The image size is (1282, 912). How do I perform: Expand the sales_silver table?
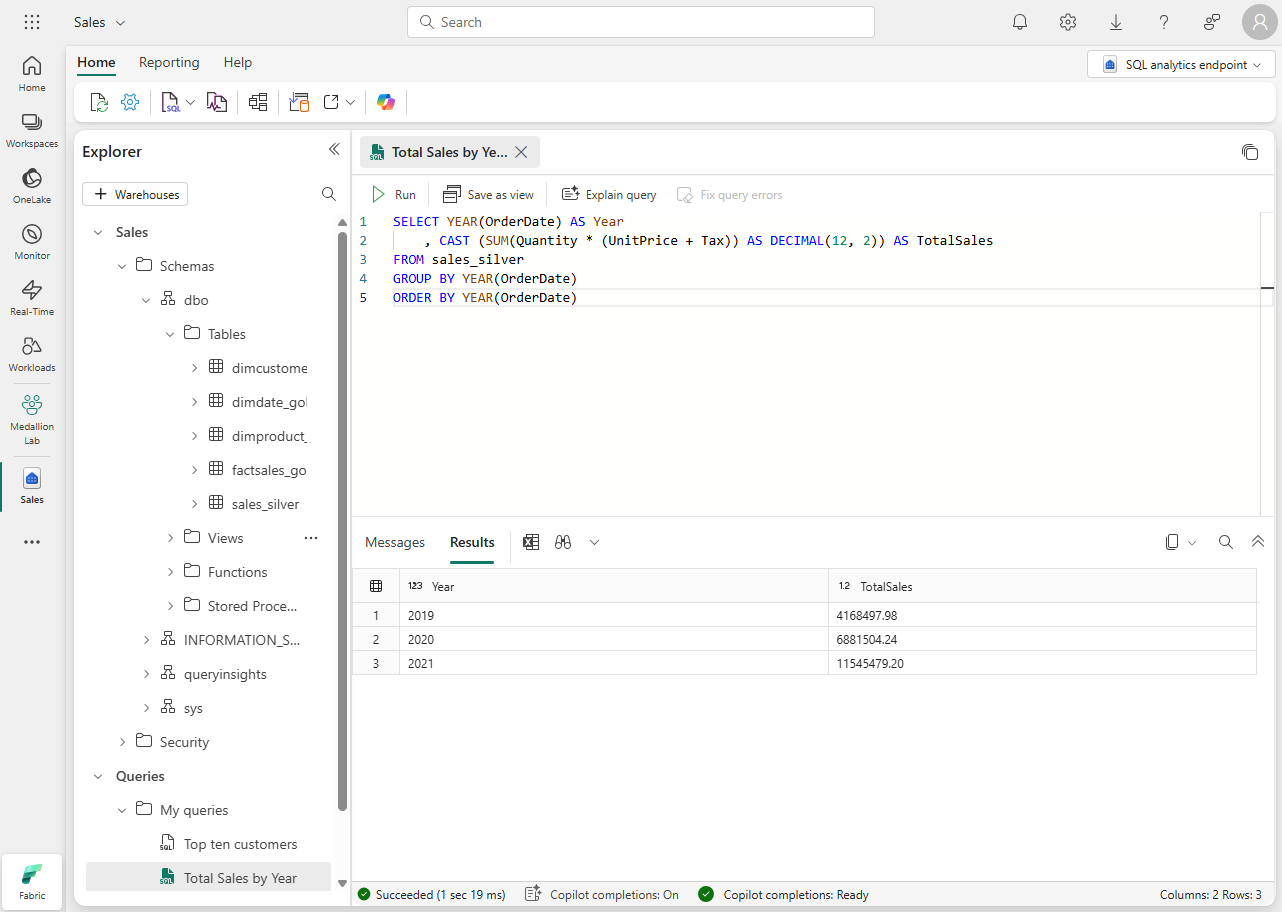coord(193,503)
